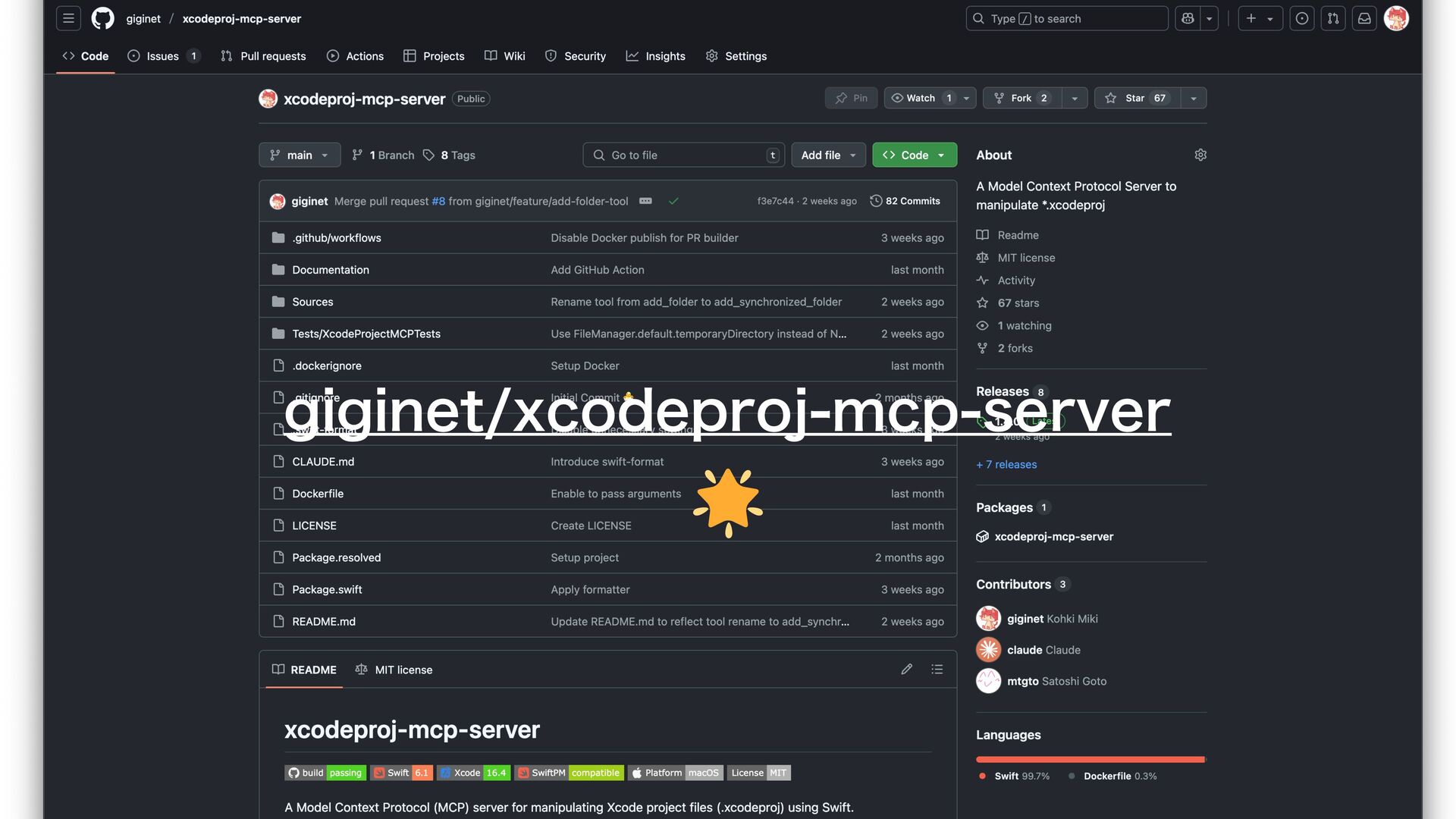Edit About details with gear icon
This screenshot has width=1456, height=819.
tap(1200, 155)
